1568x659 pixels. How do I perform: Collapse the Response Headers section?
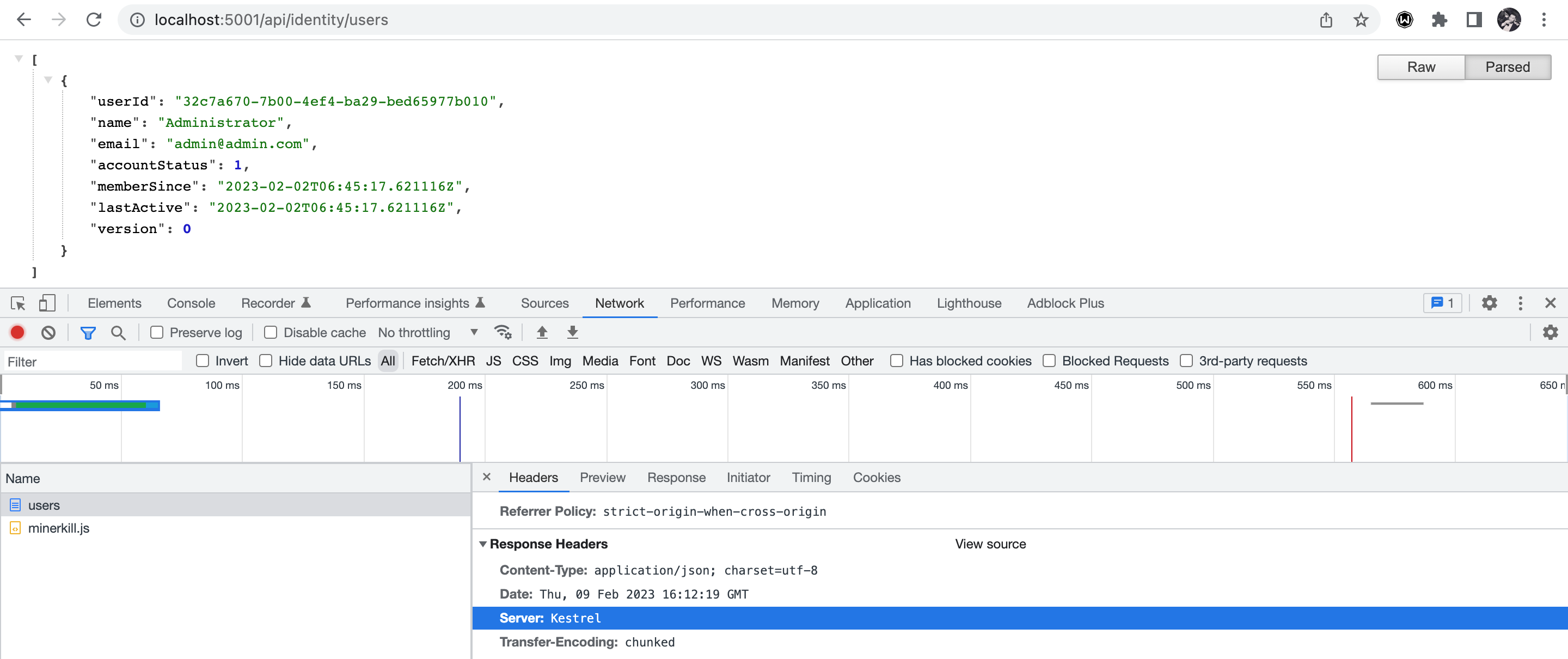coord(483,544)
